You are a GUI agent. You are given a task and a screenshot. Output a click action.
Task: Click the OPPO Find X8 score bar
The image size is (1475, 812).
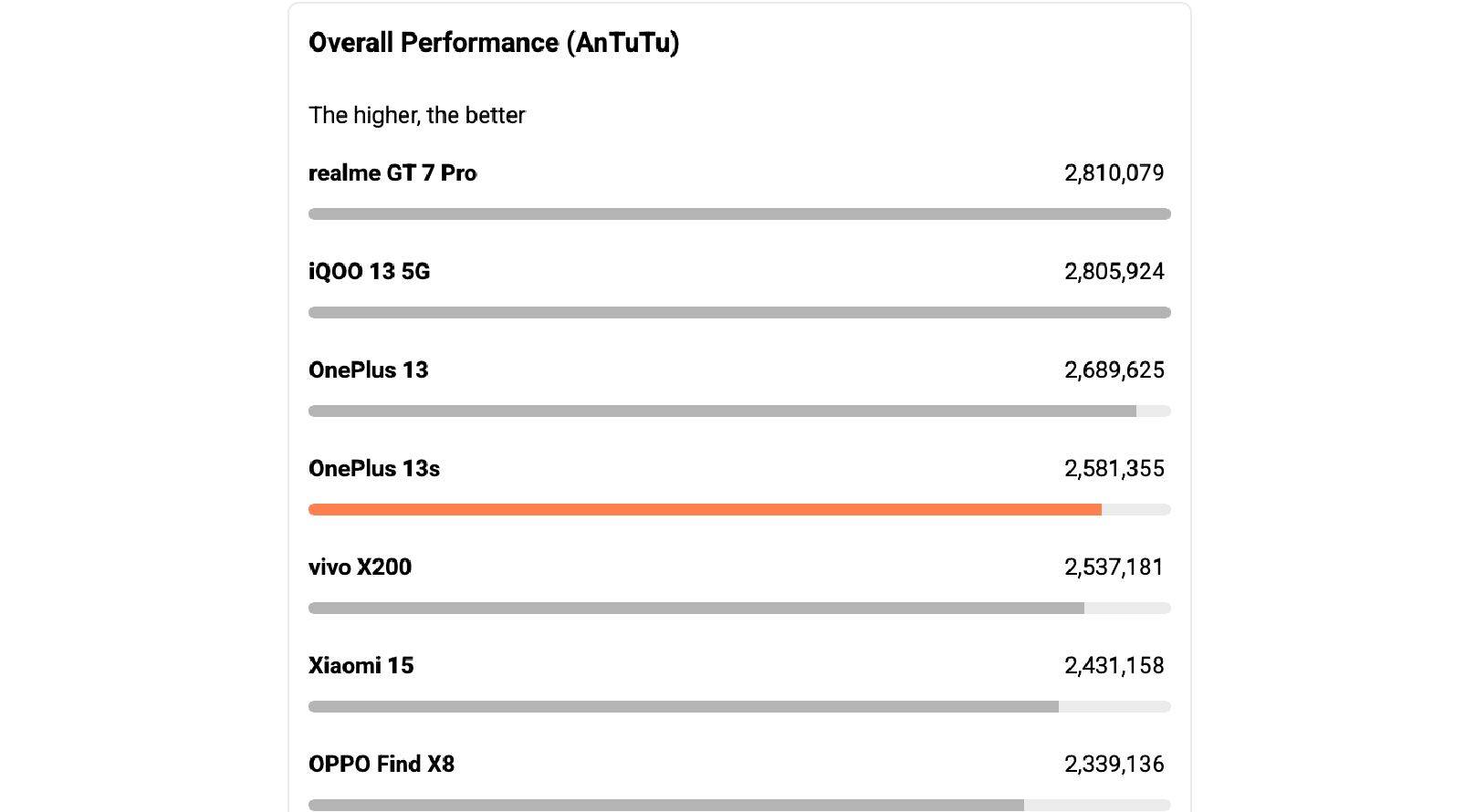pyautogui.click(x=666, y=806)
